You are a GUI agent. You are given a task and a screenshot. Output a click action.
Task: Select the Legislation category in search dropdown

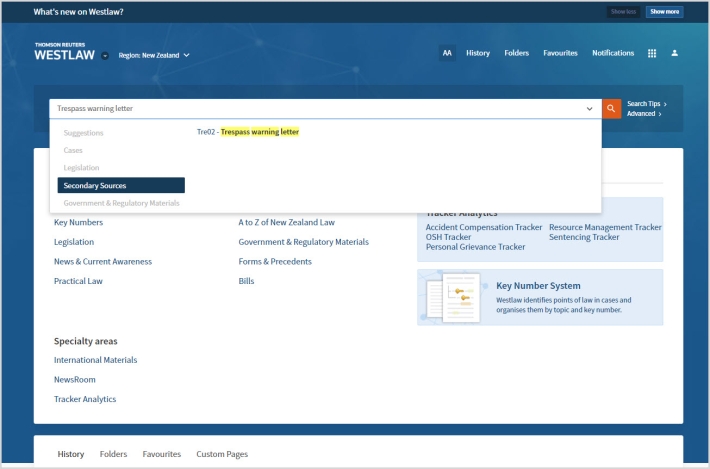(x=82, y=168)
